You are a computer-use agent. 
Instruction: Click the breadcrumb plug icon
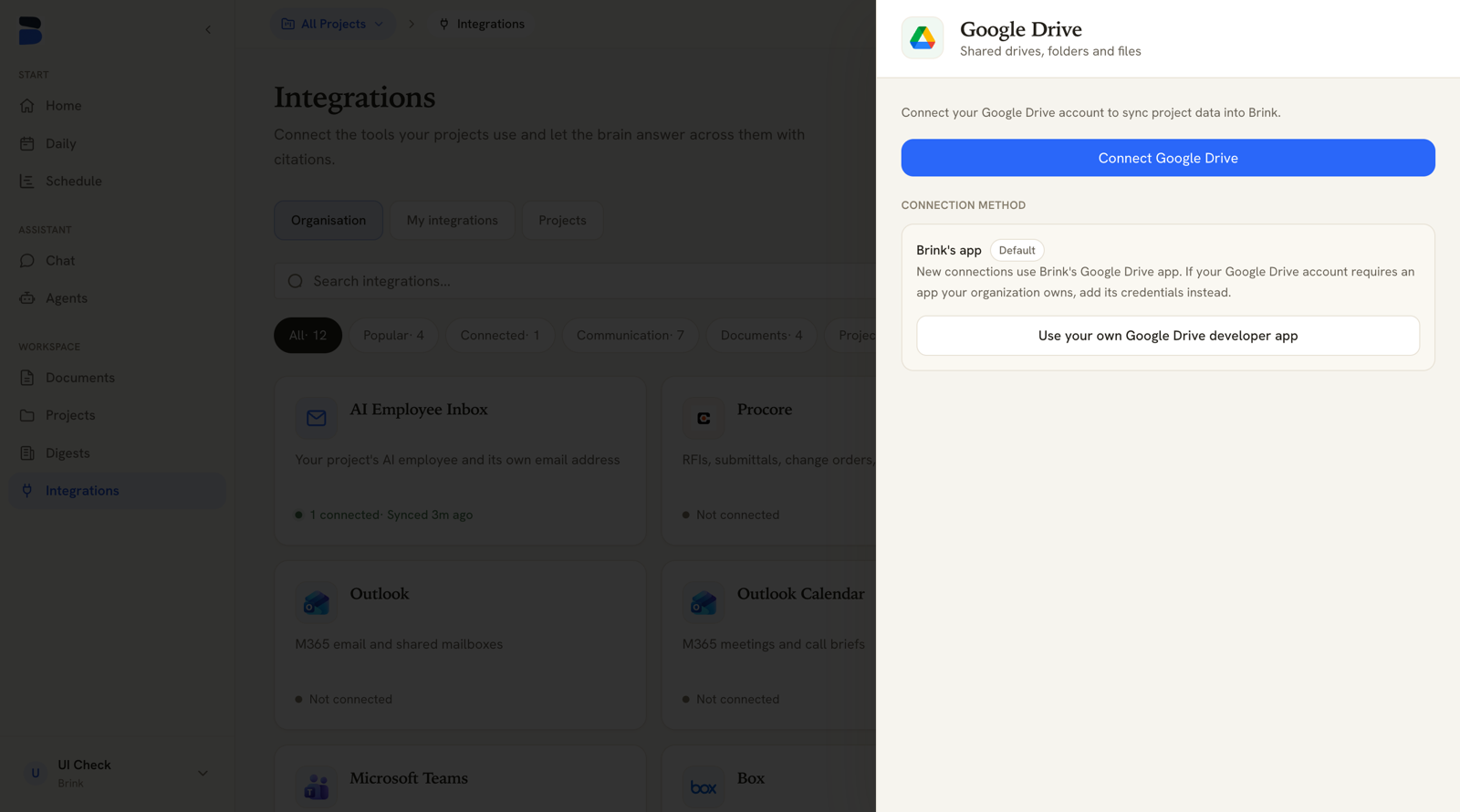(x=444, y=24)
